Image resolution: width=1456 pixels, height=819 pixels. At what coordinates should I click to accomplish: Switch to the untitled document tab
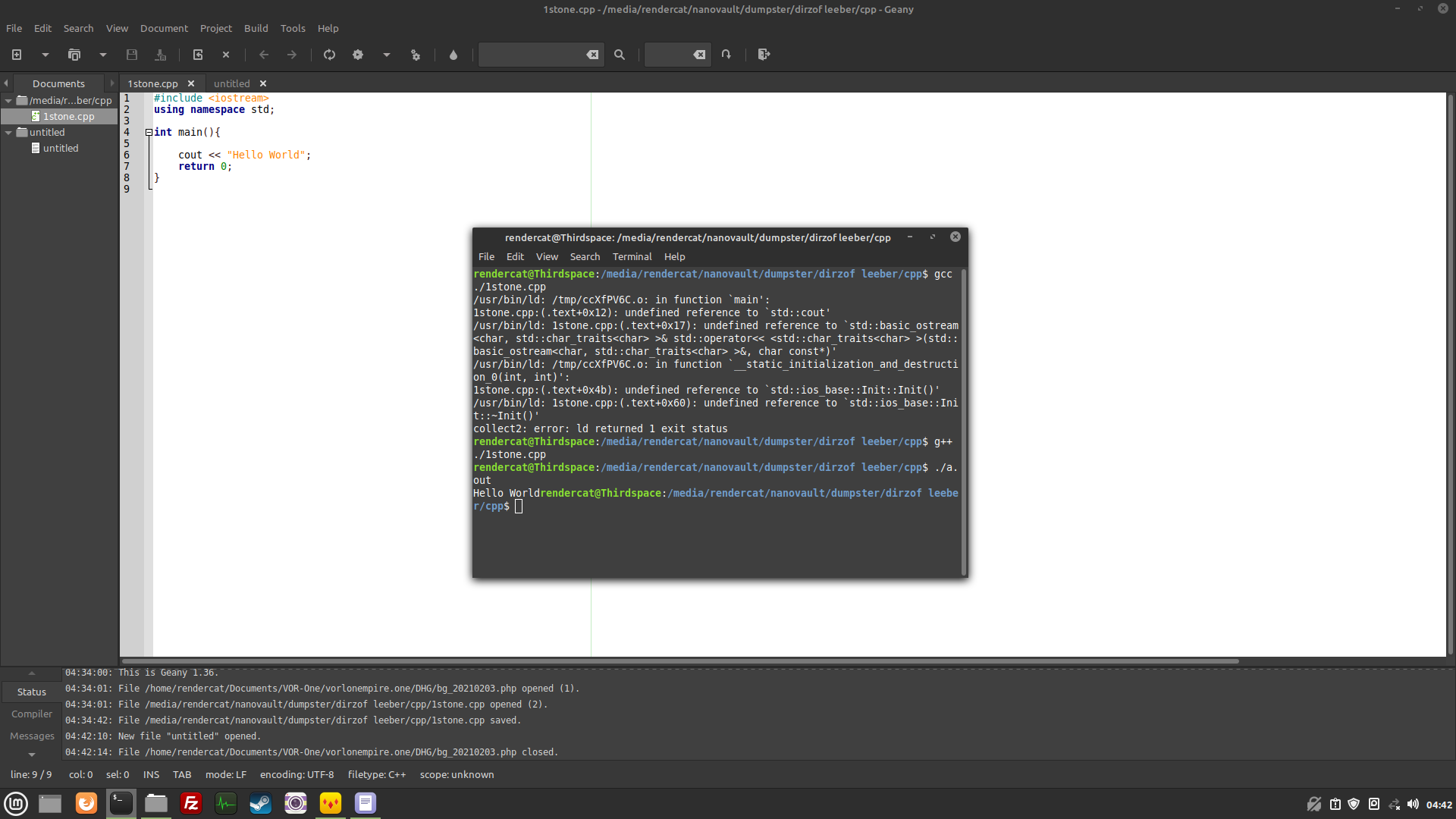231,83
